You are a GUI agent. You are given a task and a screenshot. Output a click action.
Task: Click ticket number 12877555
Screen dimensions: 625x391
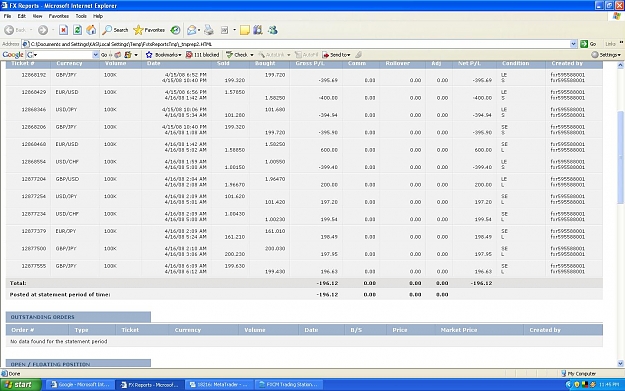[33, 266]
